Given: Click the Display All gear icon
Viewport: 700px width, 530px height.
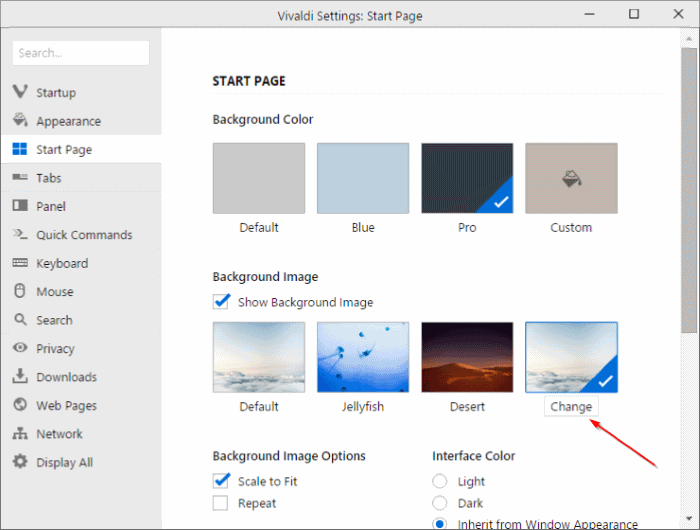Looking at the screenshot, I should 20,461.
